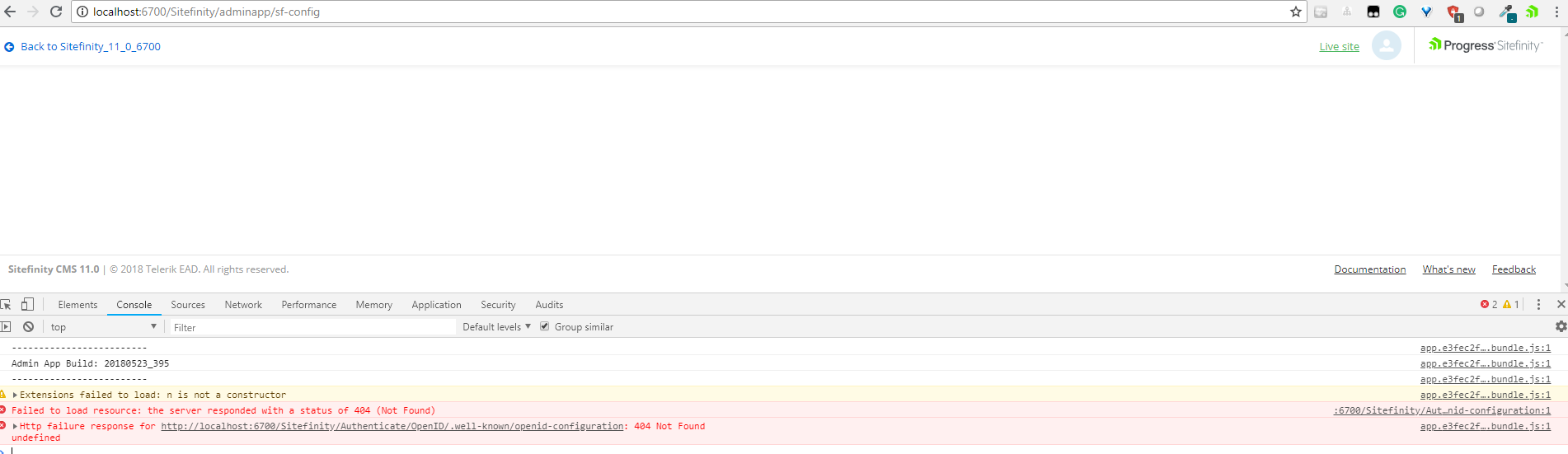This screenshot has width=1568, height=454.
Task: Show the console sidebar
Action: 6,327
